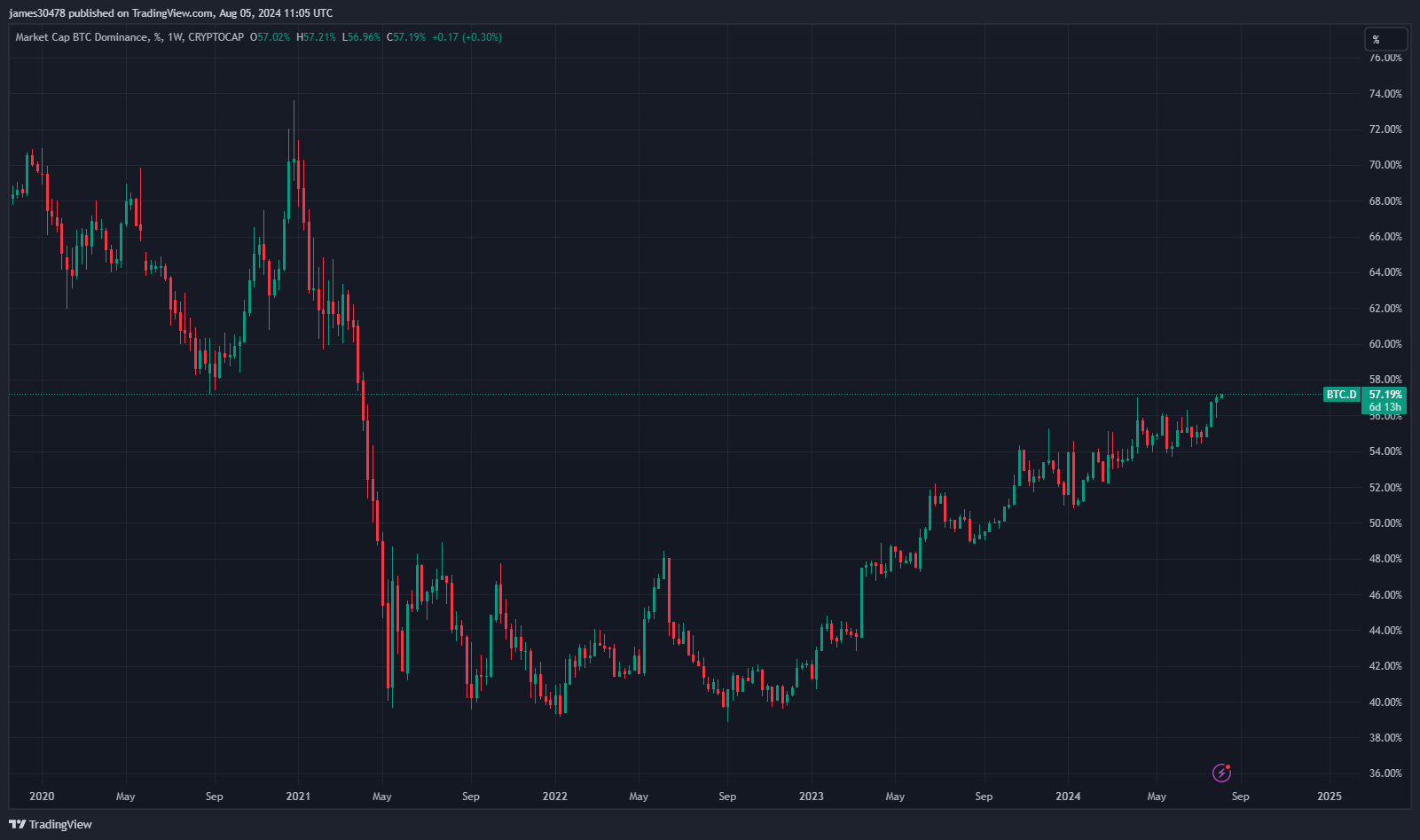This screenshot has width=1420, height=840.
Task: Click the close value C57.19% in the legend
Action: click(x=406, y=37)
